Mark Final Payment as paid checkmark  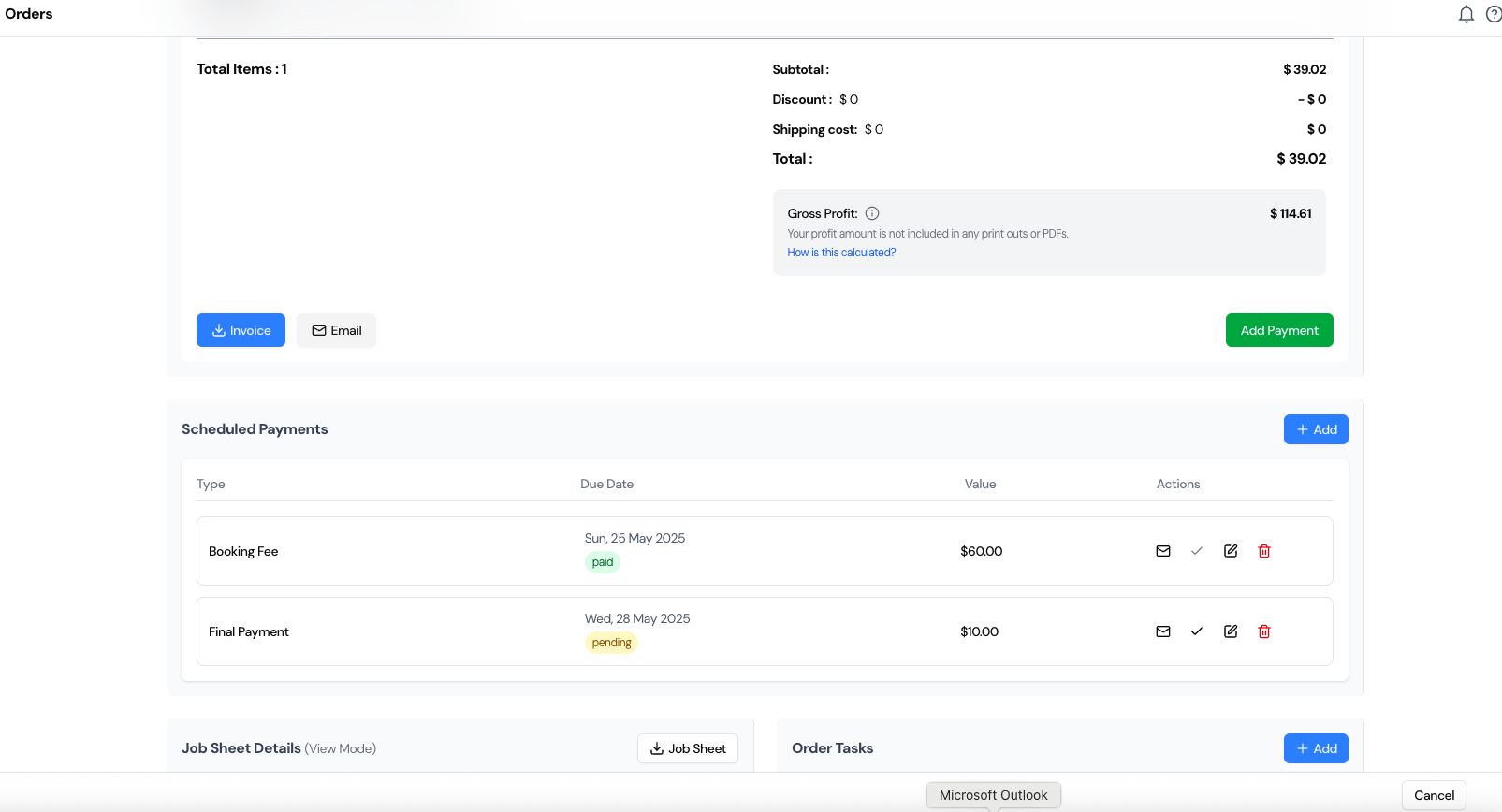(x=1197, y=631)
